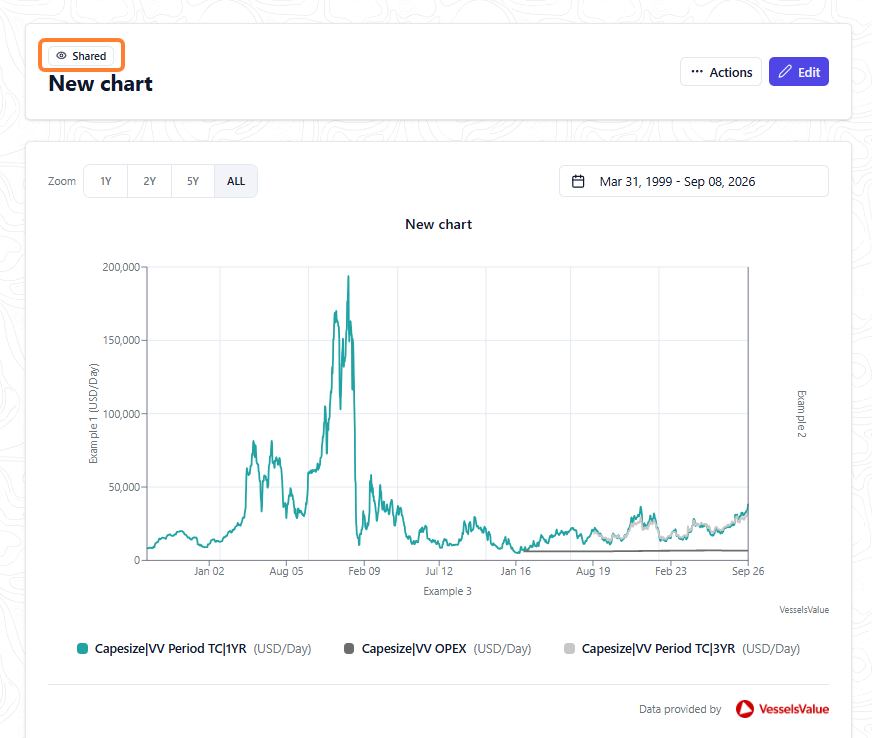The width and height of the screenshot is (872, 738).
Task: Click the "Sep 26" x-axis tick label
Action: (748, 571)
